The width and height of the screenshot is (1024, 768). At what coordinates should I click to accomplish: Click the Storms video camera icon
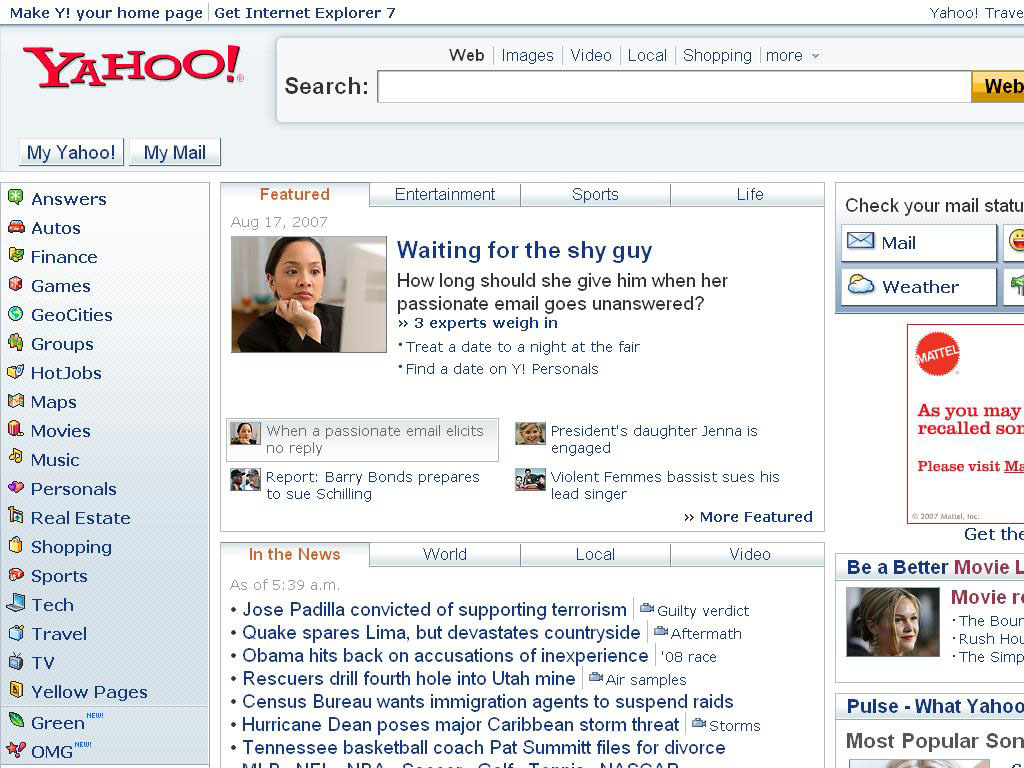[x=699, y=723]
